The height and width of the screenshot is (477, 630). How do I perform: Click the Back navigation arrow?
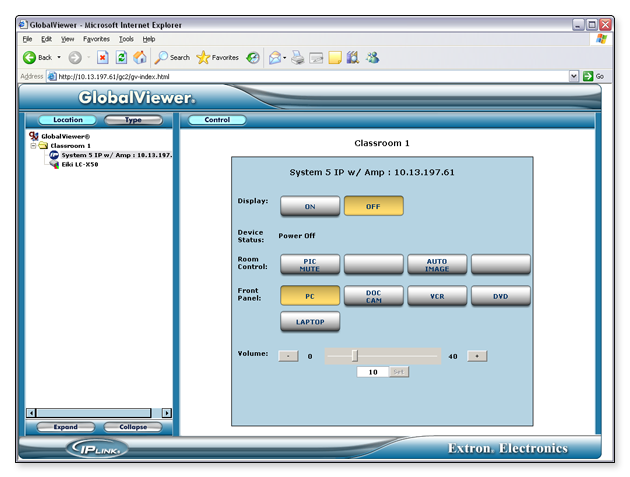click(x=30, y=58)
